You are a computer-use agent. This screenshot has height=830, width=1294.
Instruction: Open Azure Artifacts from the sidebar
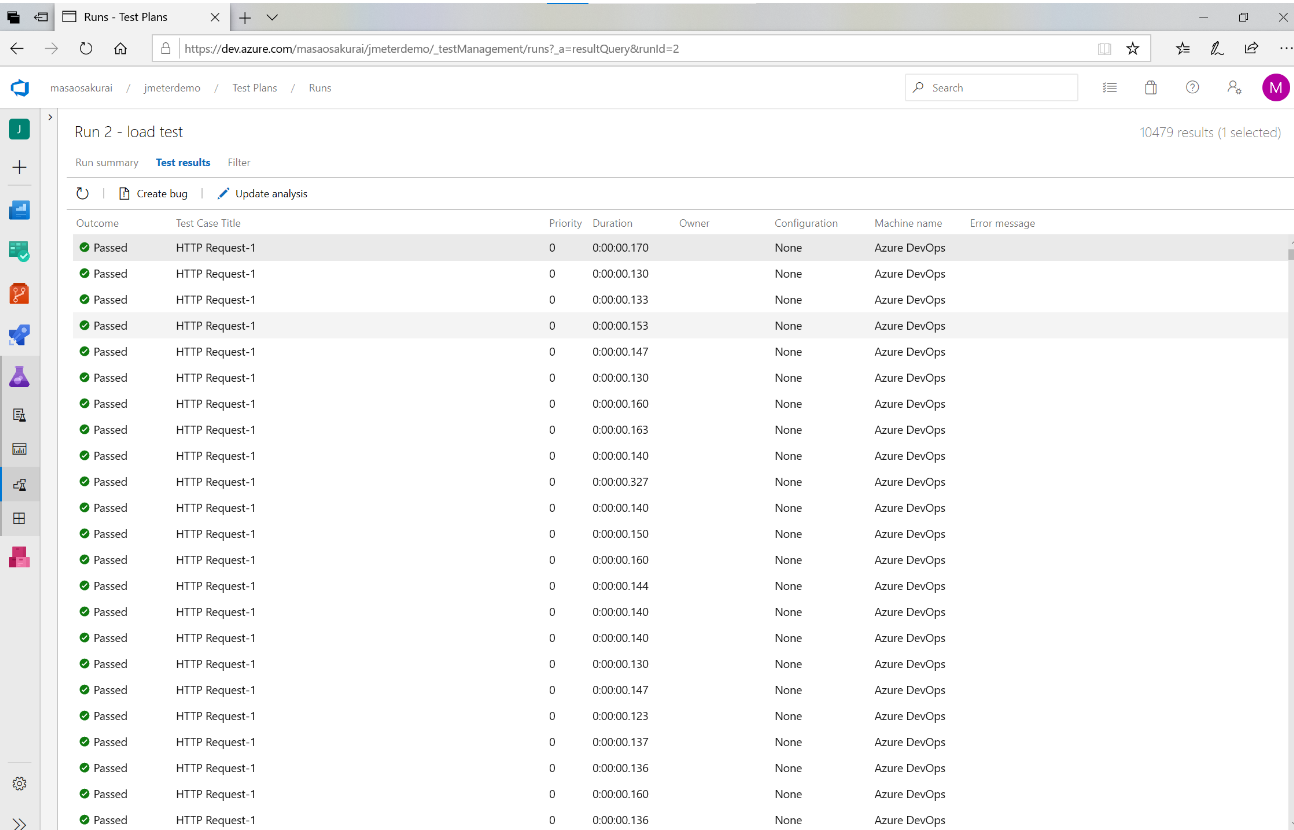point(19,557)
